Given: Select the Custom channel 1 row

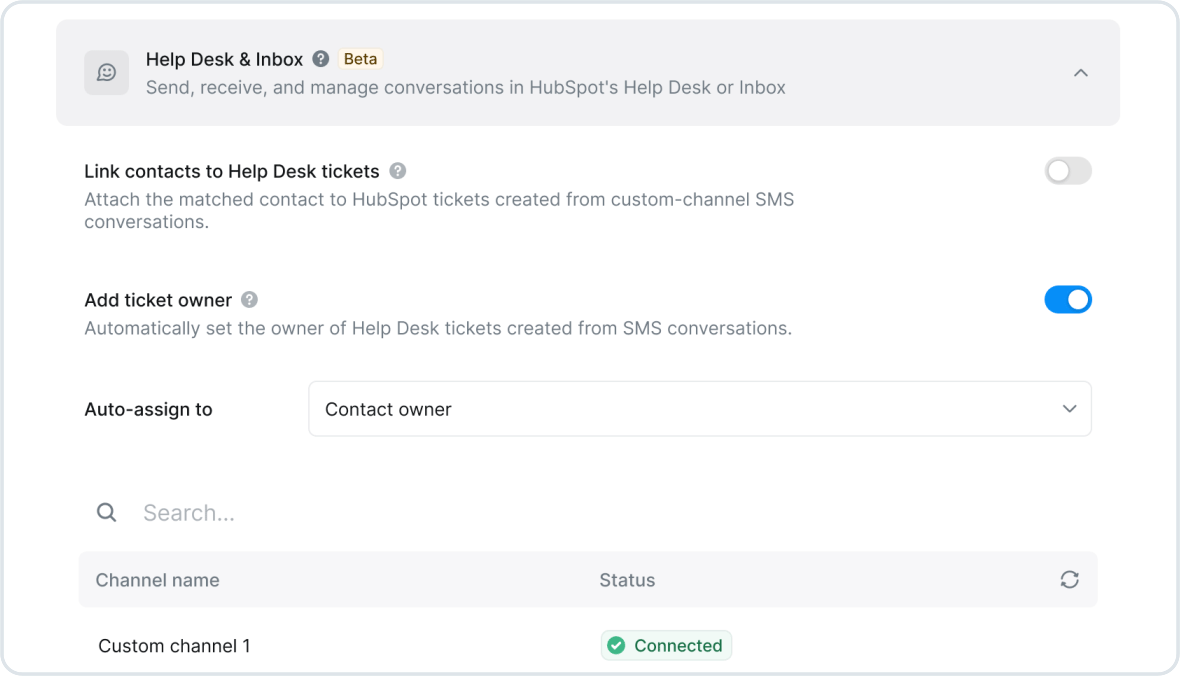Looking at the screenshot, I should point(588,645).
